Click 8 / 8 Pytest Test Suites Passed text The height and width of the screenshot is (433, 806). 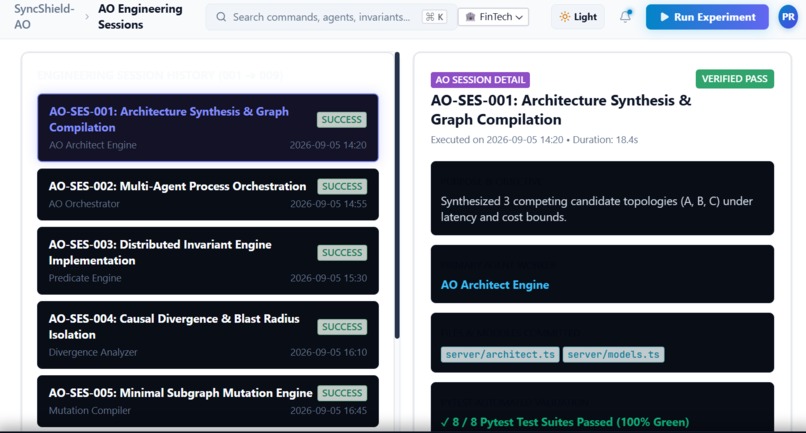click(x=565, y=422)
